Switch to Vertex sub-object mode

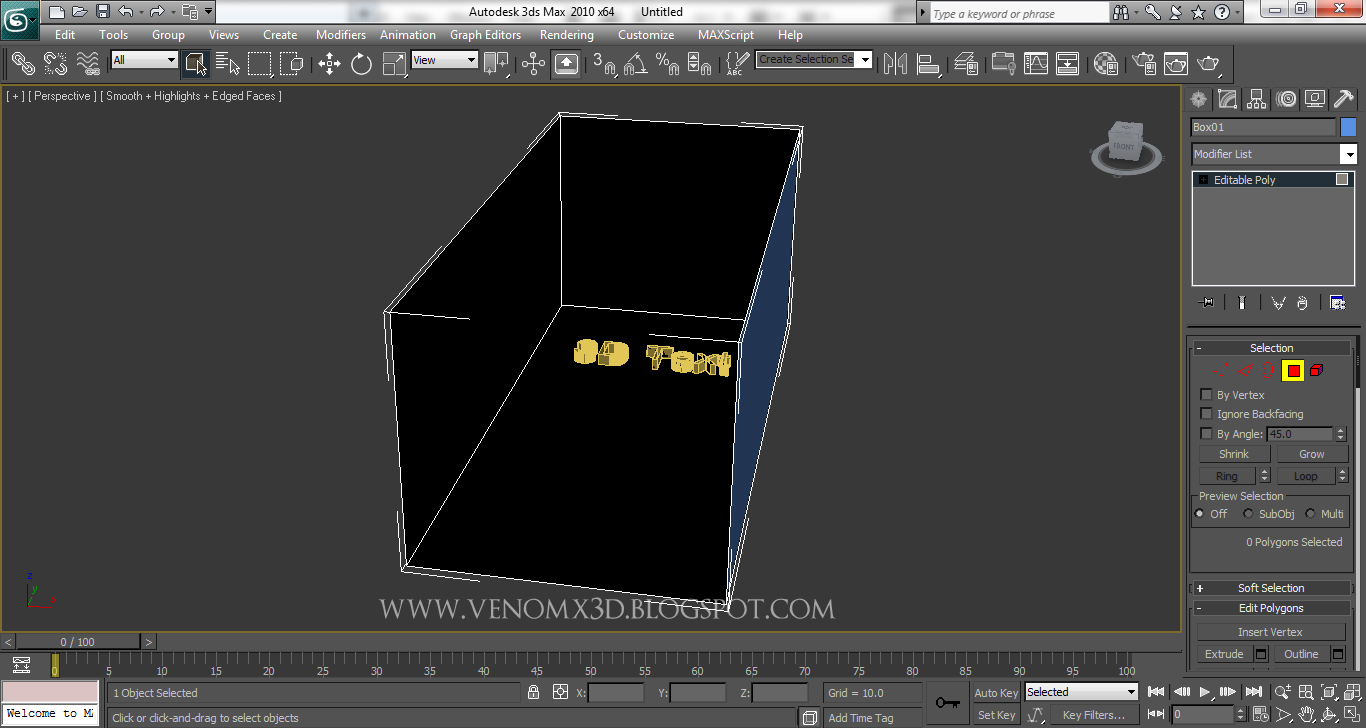(1220, 370)
